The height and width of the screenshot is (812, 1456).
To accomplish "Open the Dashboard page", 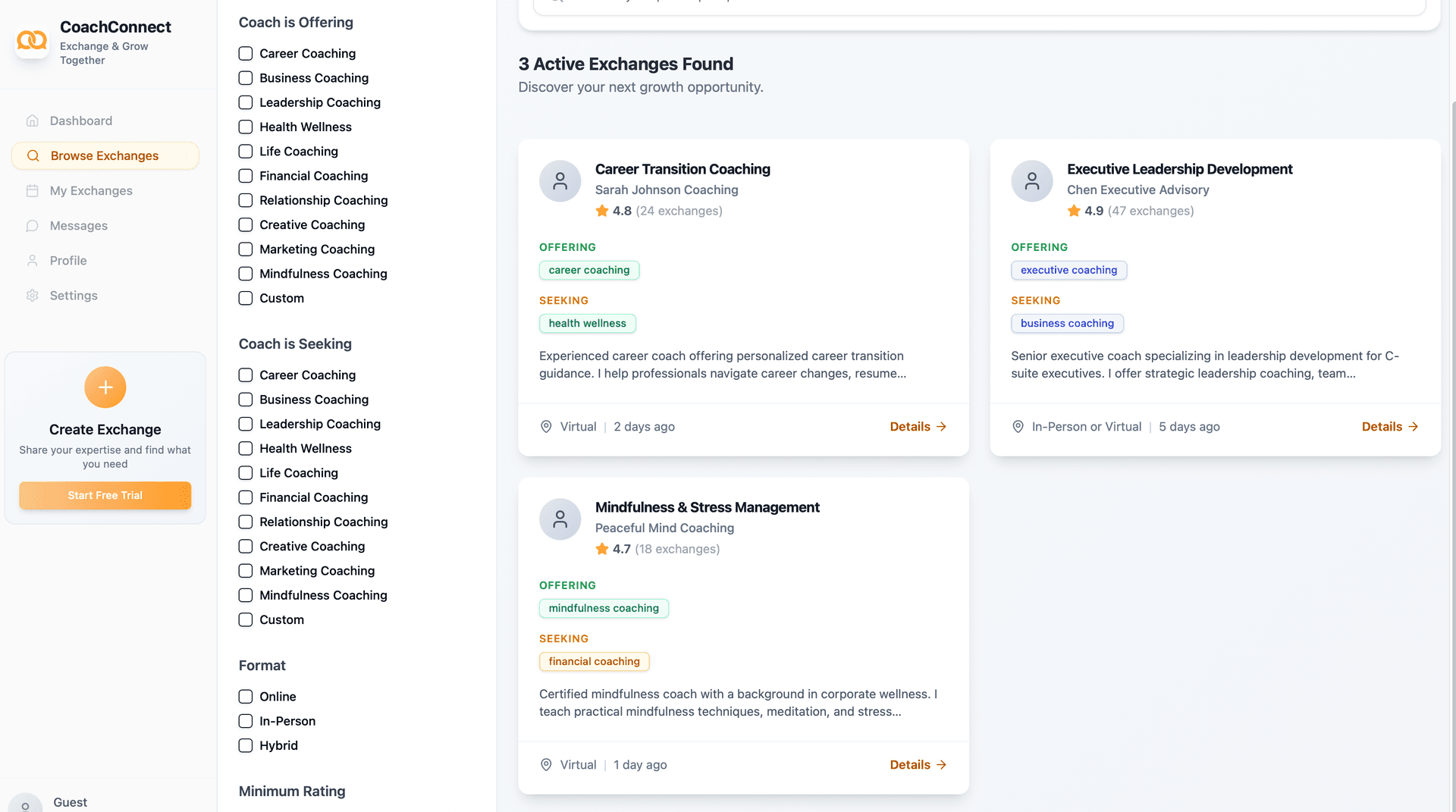I will coord(80,121).
